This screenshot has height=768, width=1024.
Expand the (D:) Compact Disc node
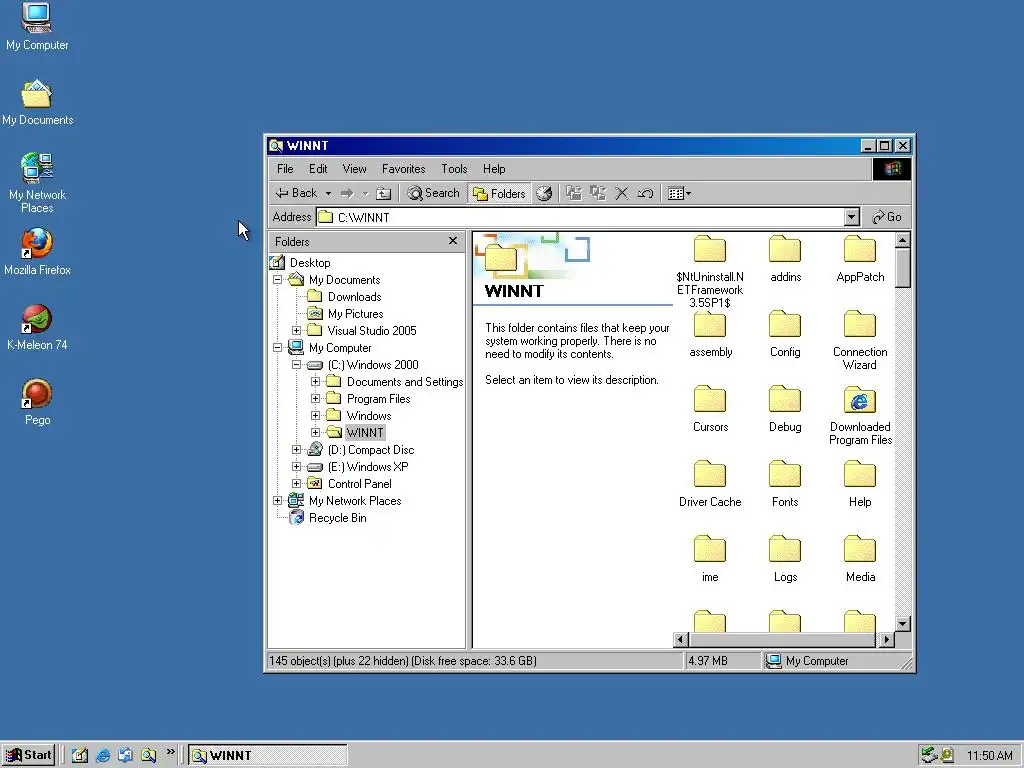[296, 449]
